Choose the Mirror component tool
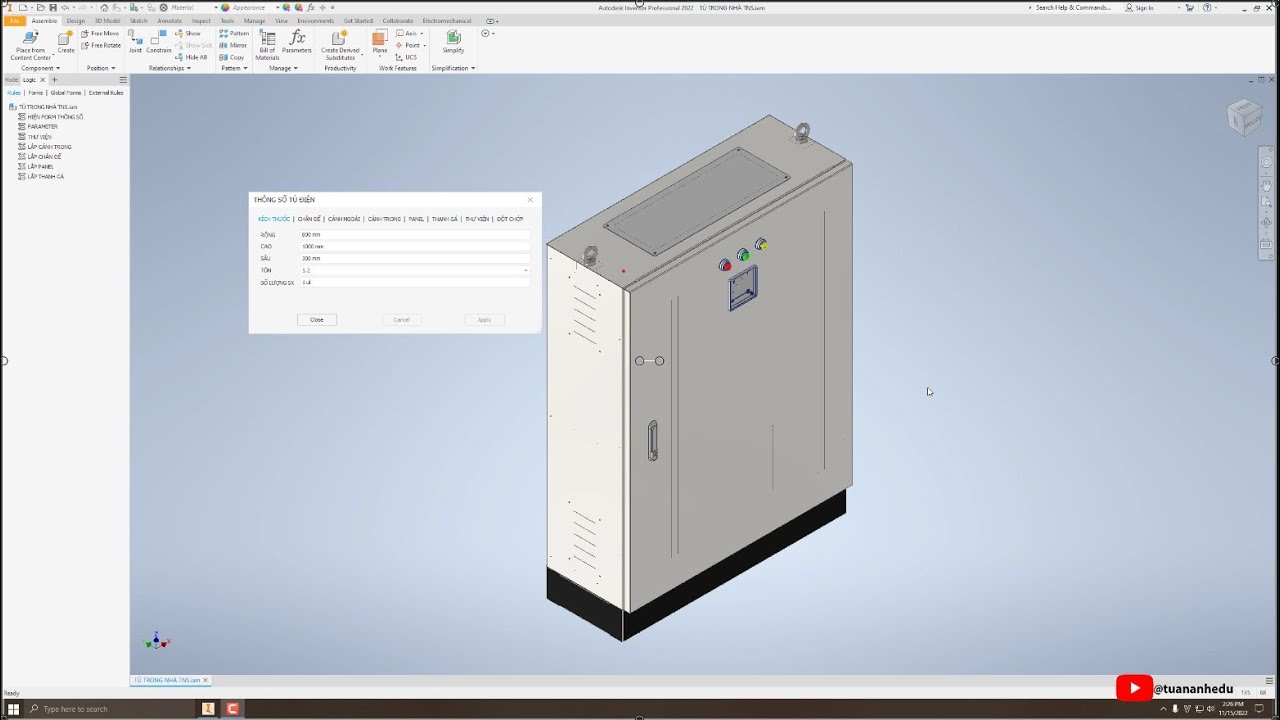 pos(233,45)
